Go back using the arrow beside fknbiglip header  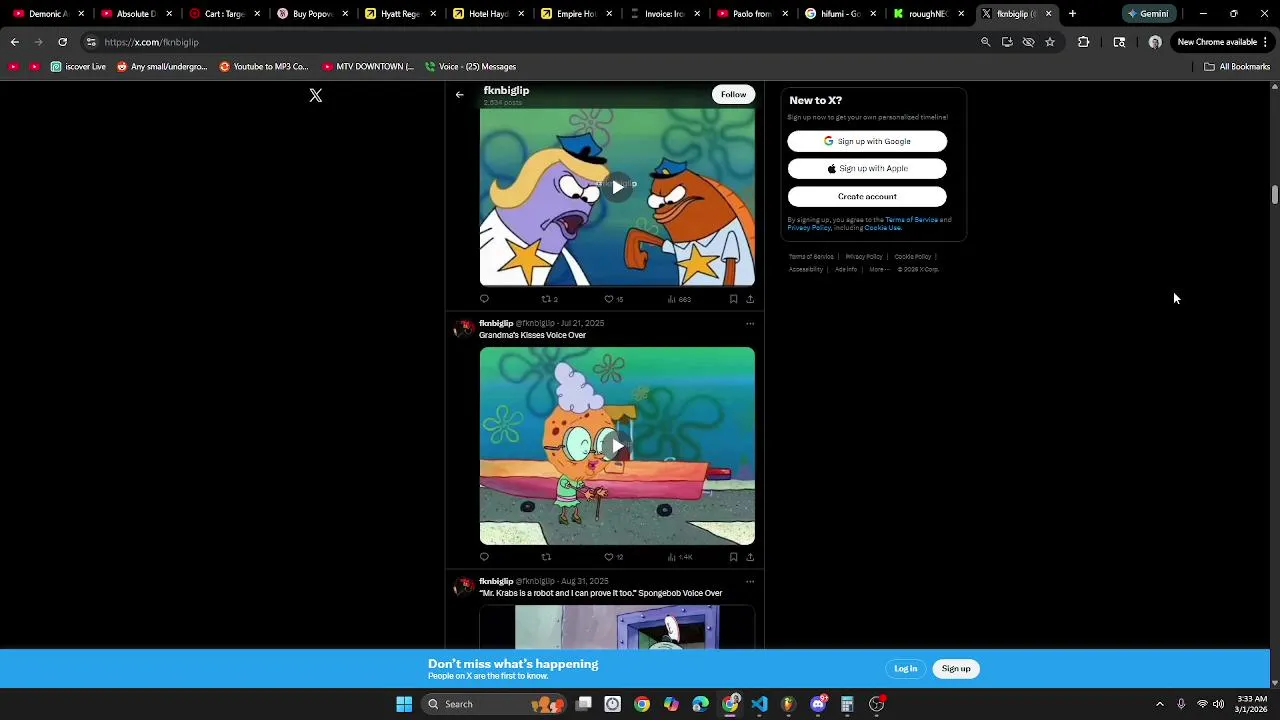click(x=459, y=95)
